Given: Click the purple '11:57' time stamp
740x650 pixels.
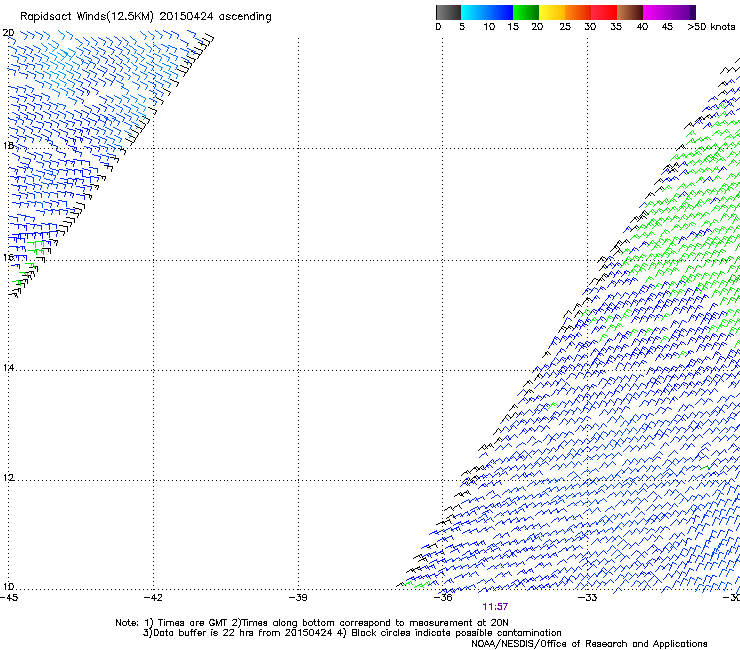Looking at the screenshot, I should 495,607.
